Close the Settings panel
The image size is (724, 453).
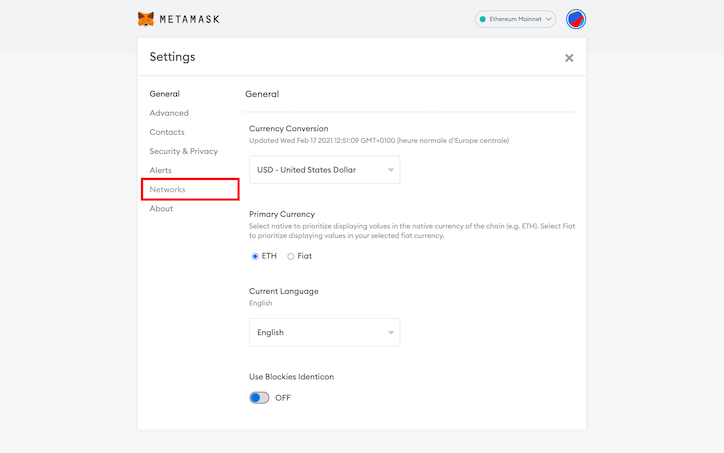tap(569, 58)
